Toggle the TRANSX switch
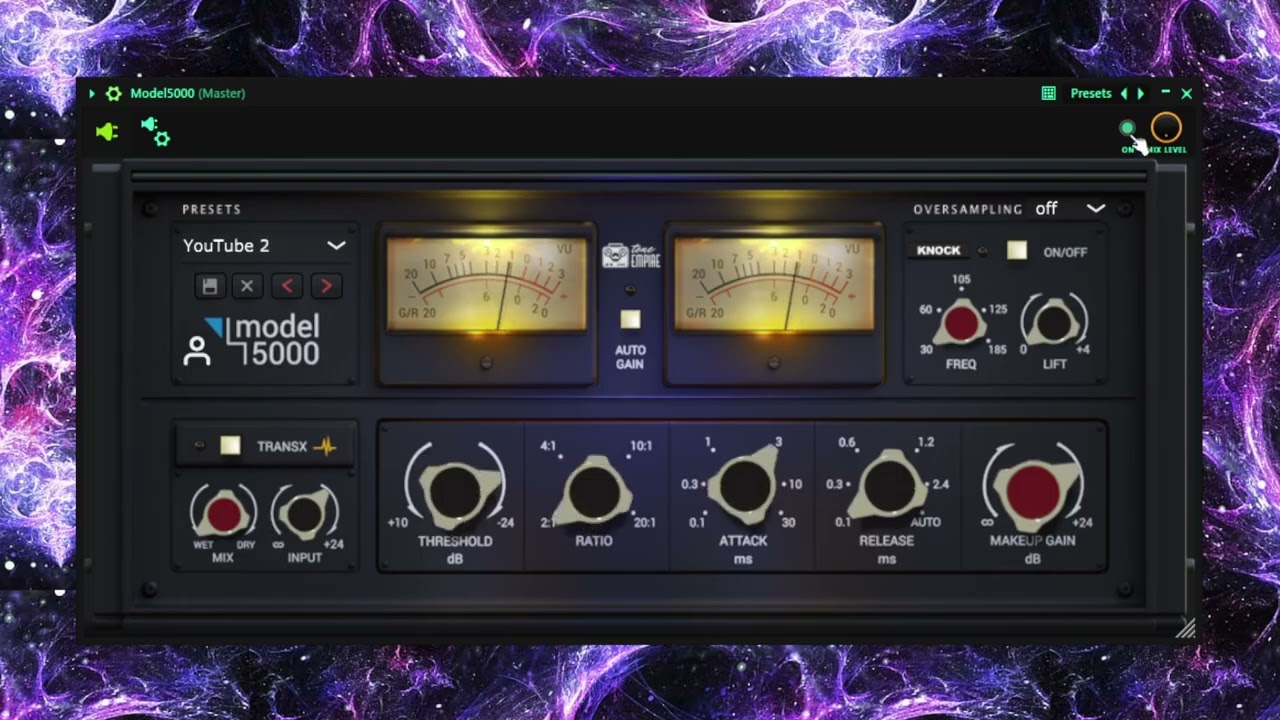 pyautogui.click(x=230, y=446)
